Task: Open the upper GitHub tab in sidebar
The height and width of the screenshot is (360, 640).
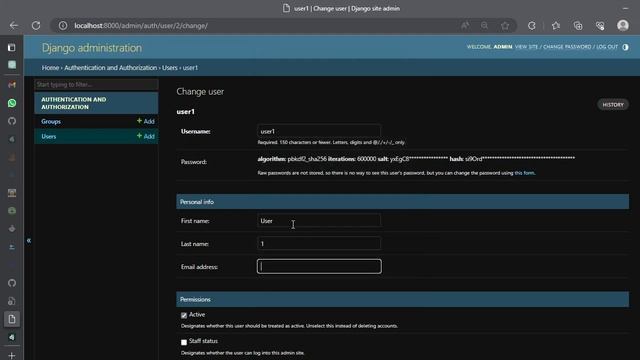Action: (x=12, y=121)
